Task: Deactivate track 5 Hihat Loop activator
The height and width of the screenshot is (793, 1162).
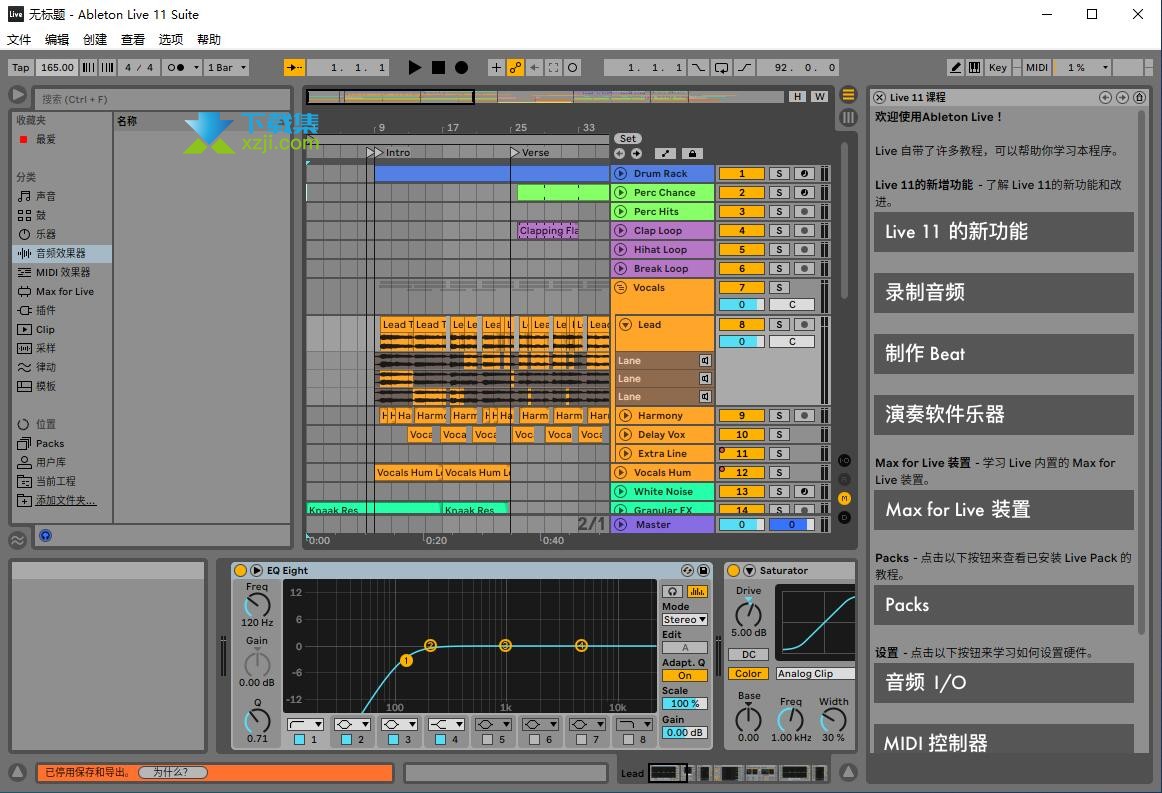Action: (742, 250)
